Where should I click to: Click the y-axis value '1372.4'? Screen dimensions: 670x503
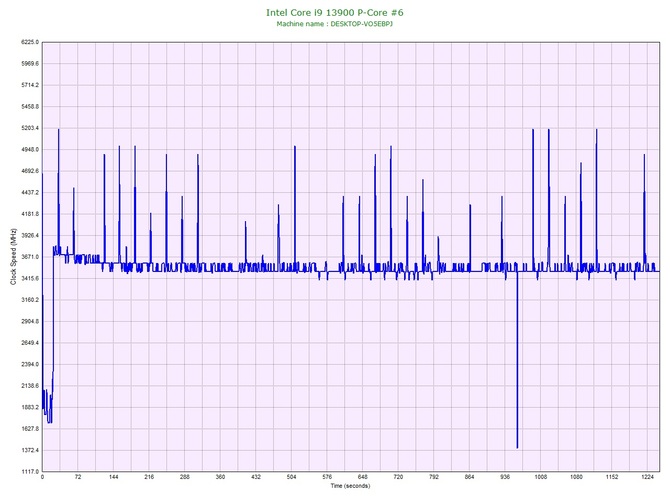point(30,450)
